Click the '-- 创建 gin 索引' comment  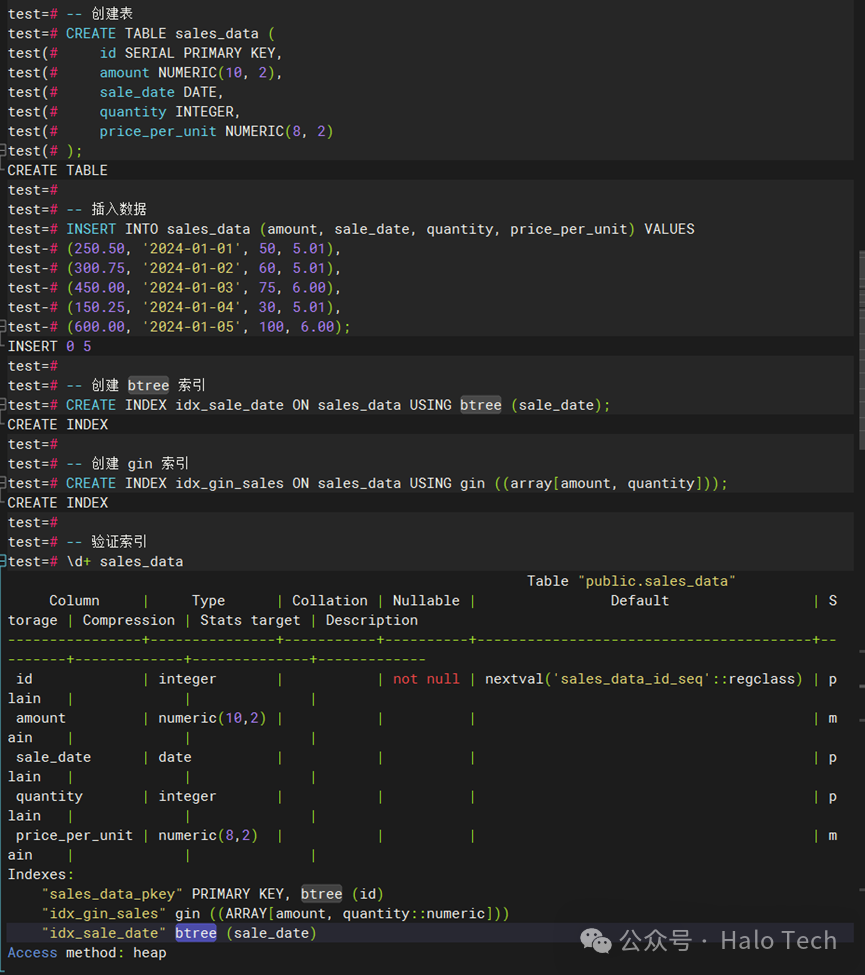click(127, 464)
